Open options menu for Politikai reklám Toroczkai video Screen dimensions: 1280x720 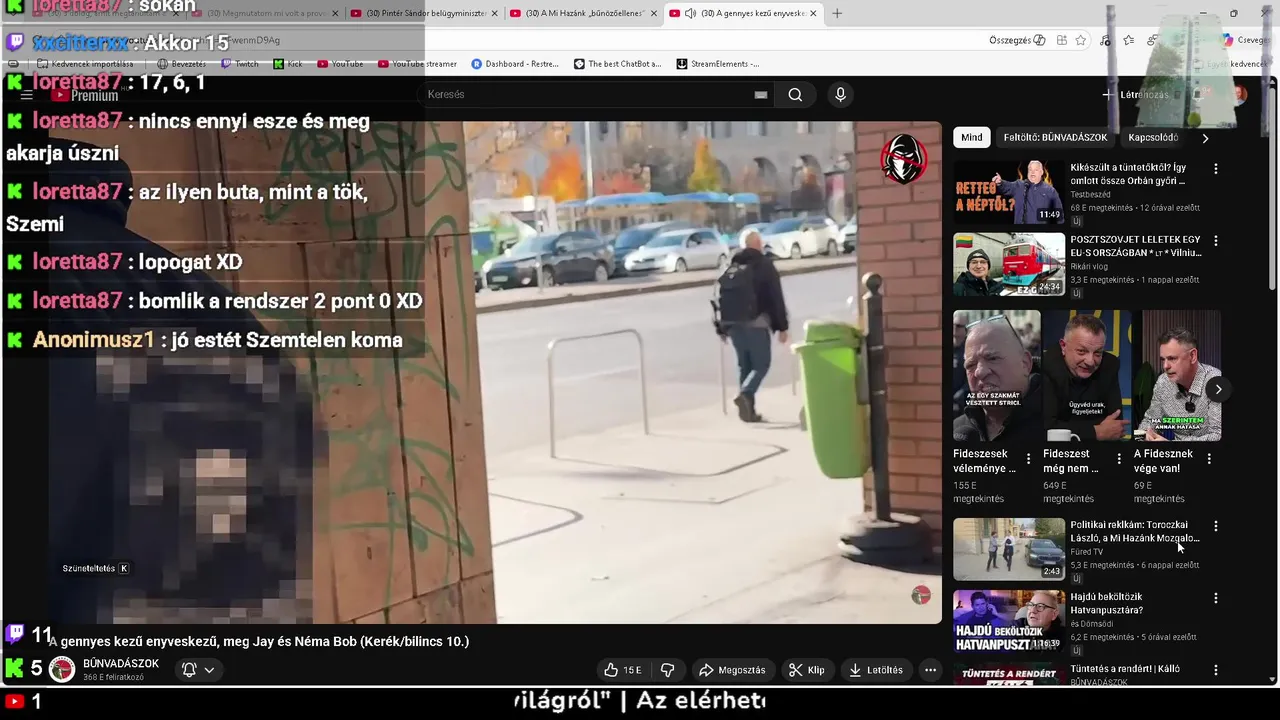[1216, 526]
